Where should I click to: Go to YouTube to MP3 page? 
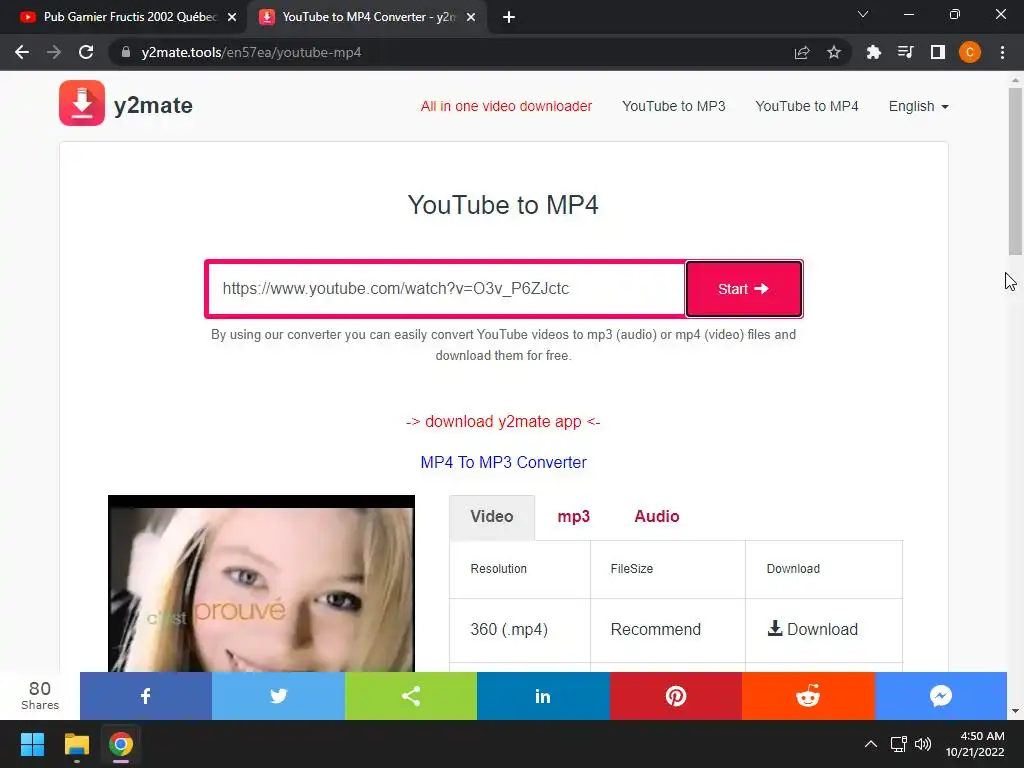coord(673,106)
